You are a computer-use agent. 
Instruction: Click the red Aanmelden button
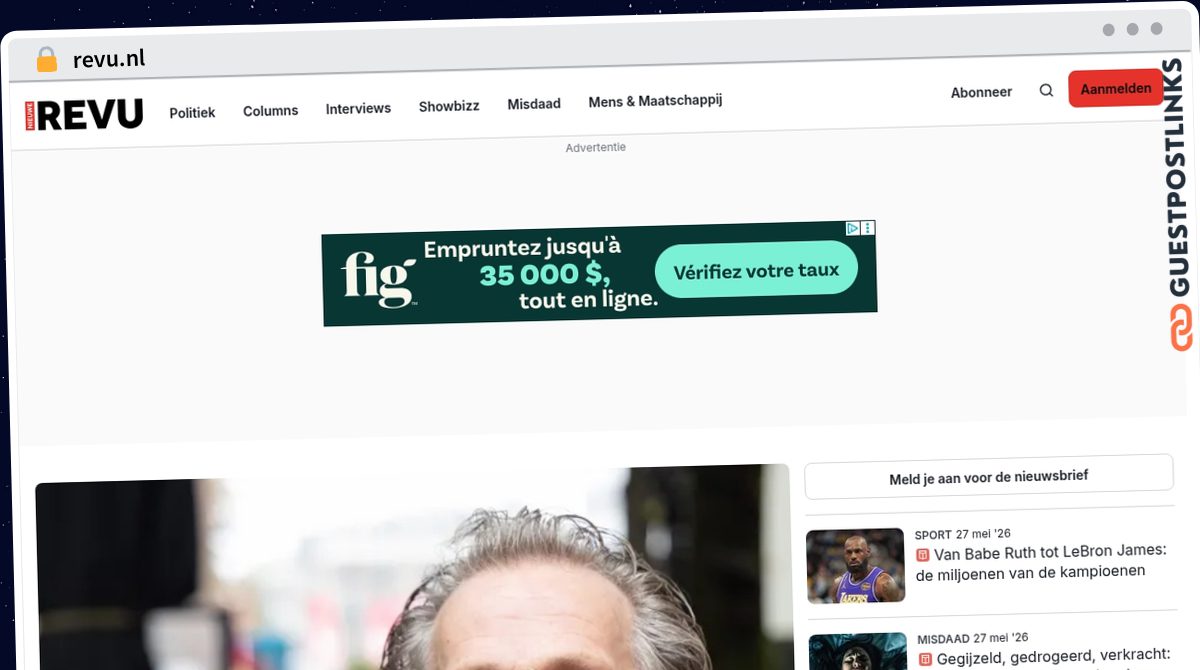click(x=1115, y=88)
